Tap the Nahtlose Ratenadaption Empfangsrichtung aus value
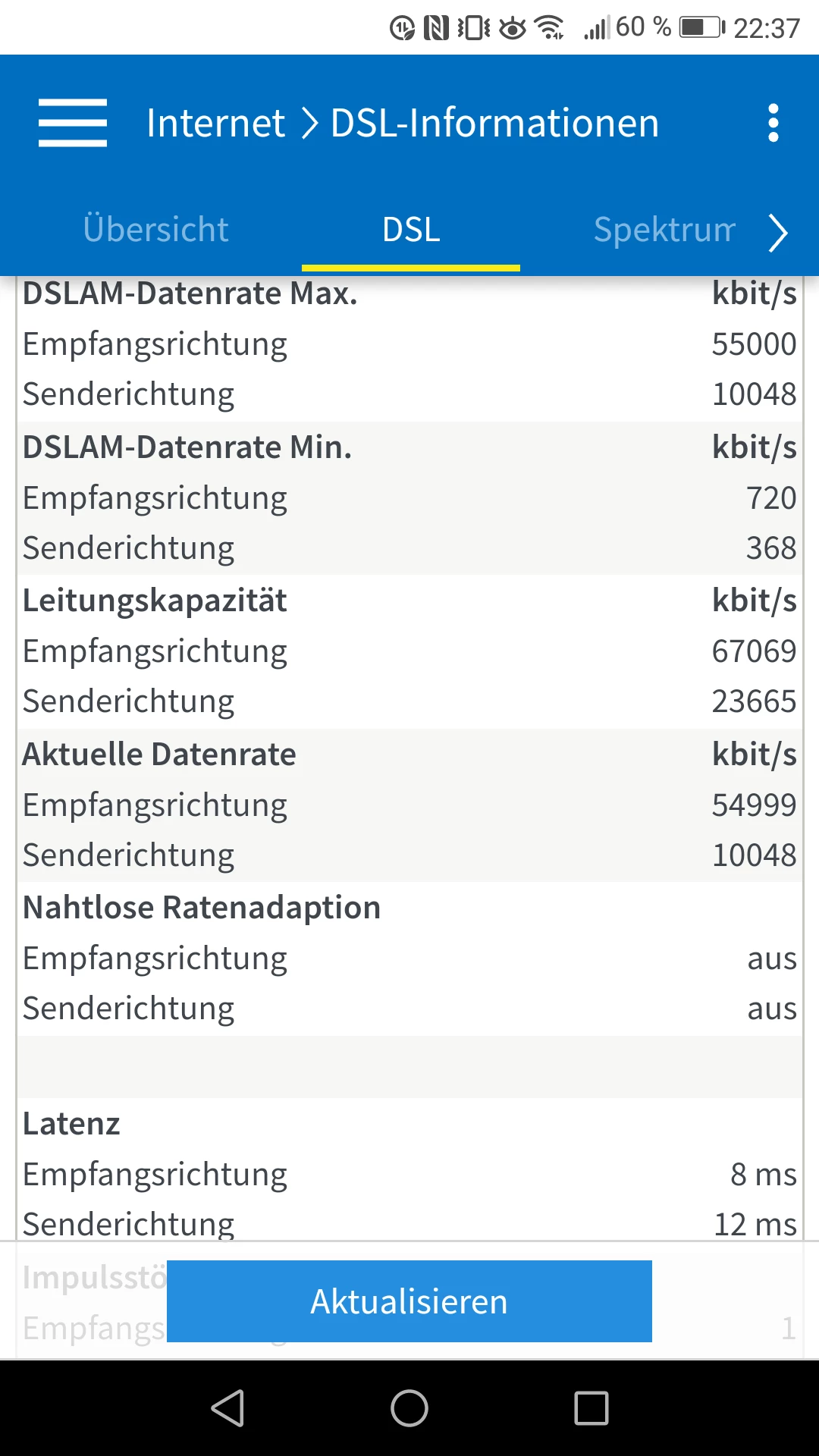The width and height of the screenshot is (819, 1456). pos(771,959)
